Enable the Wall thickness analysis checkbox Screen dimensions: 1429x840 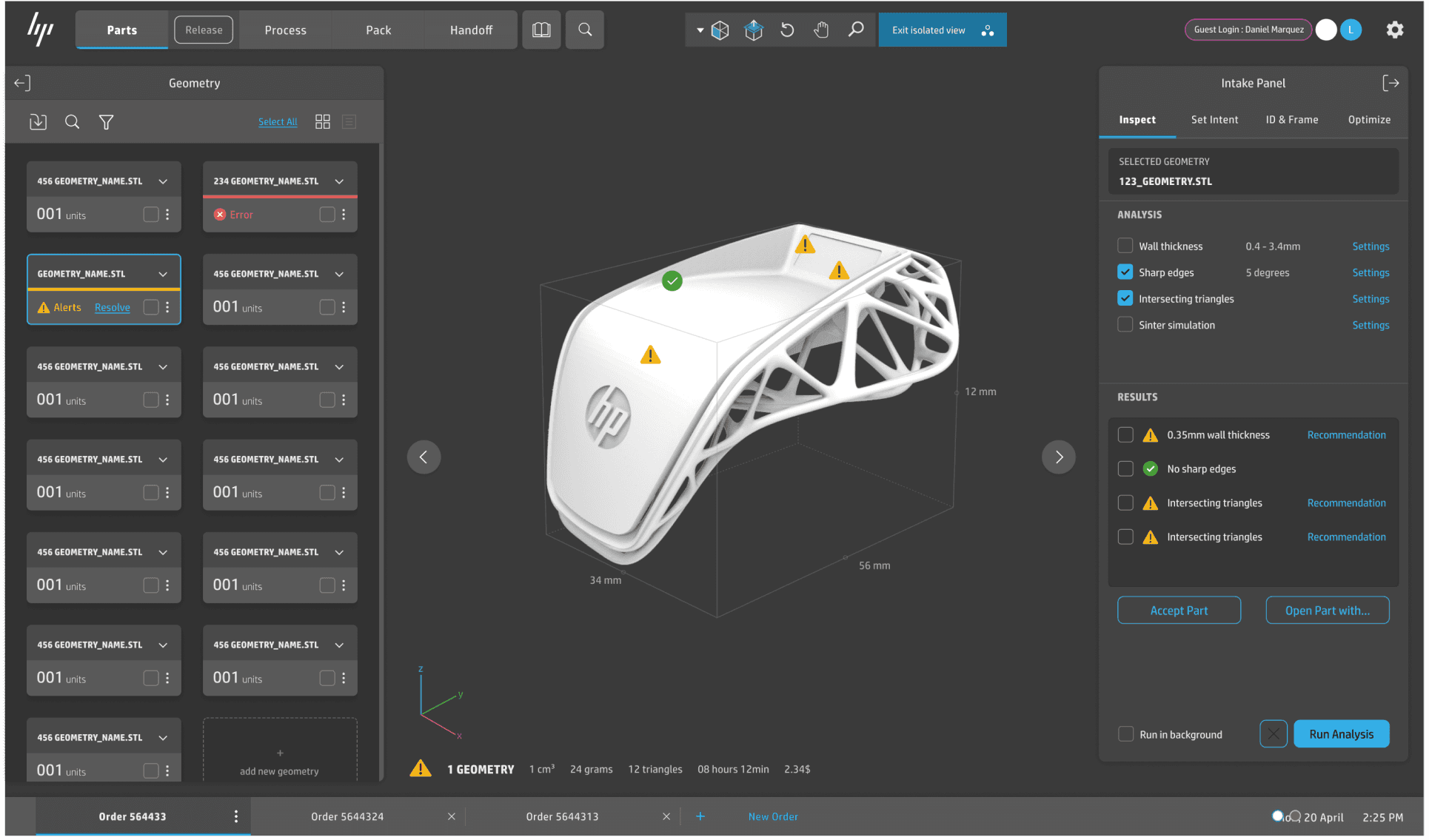1124,245
